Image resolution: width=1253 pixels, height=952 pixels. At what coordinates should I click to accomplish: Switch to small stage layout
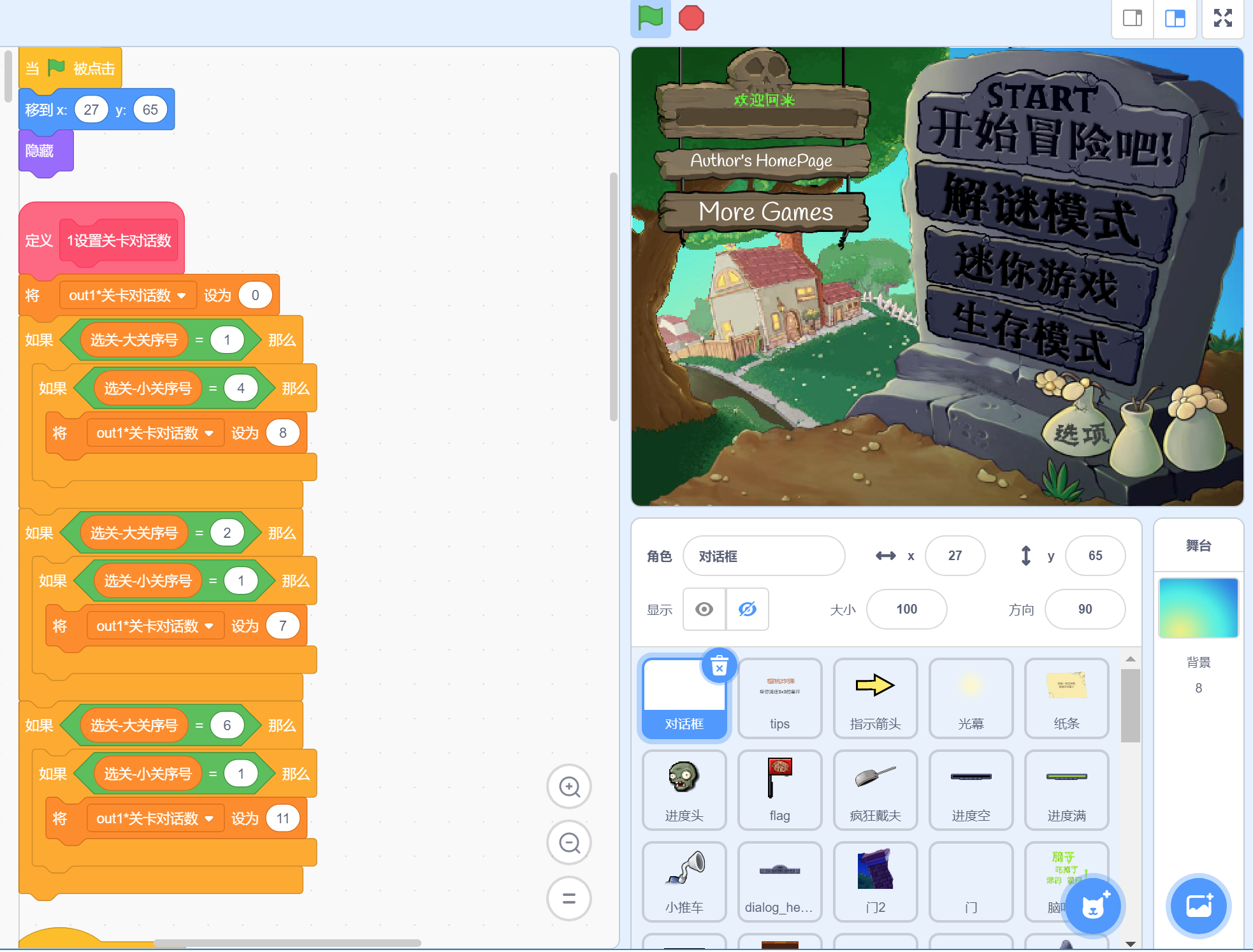(1133, 18)
